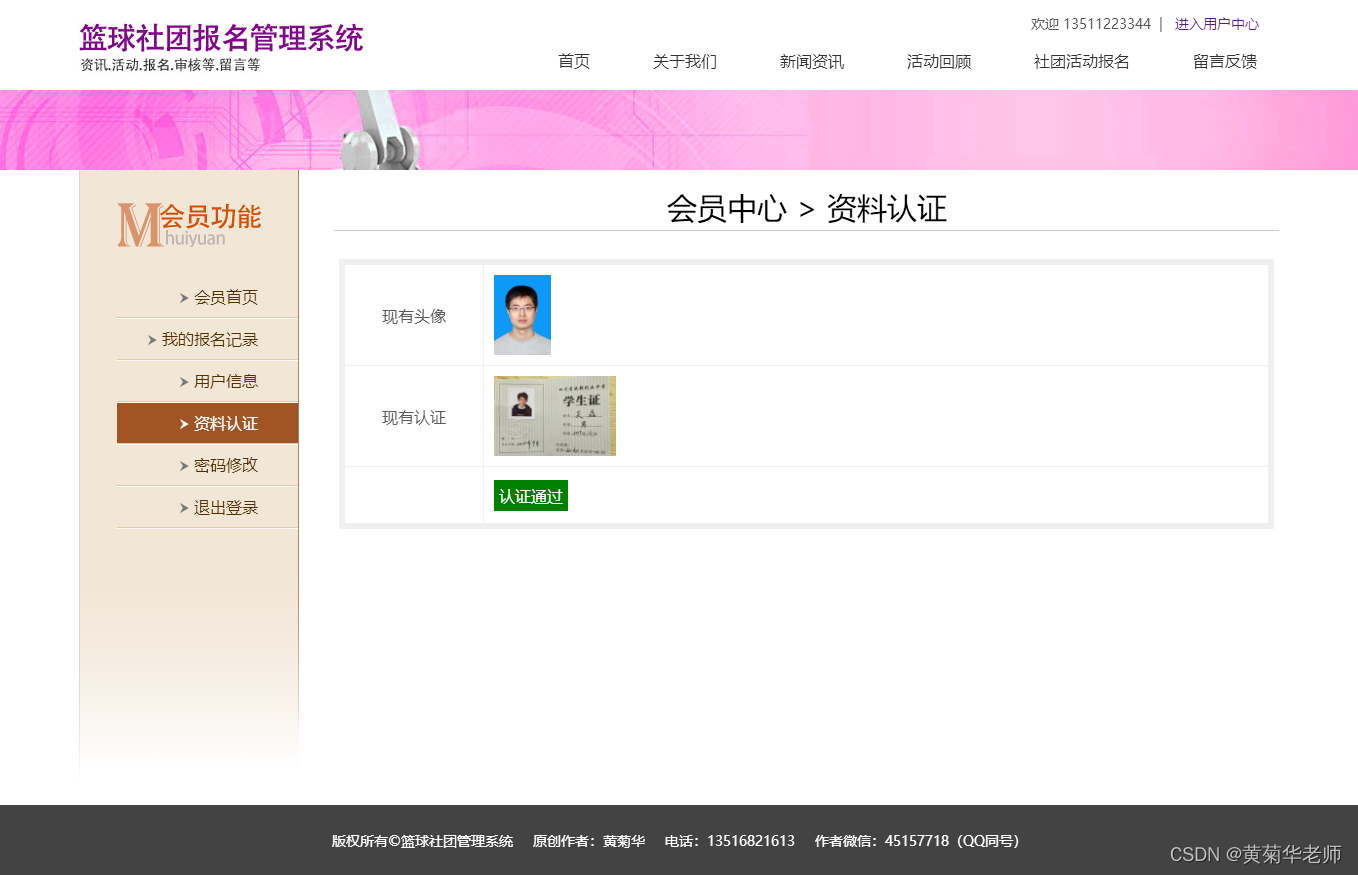Click the 进入用户中心 link
Viewport: 1358px width, 875px height.
coord(1217,24)
